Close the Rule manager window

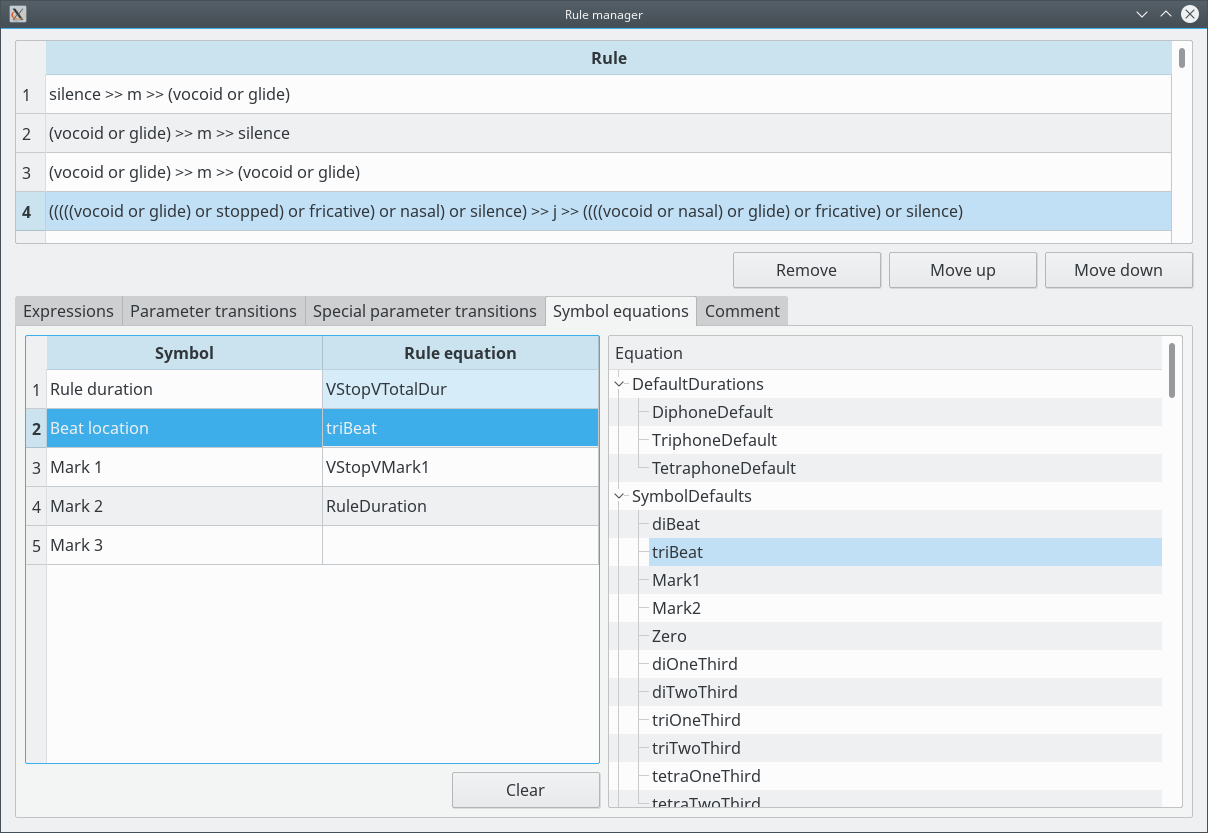1189,14
